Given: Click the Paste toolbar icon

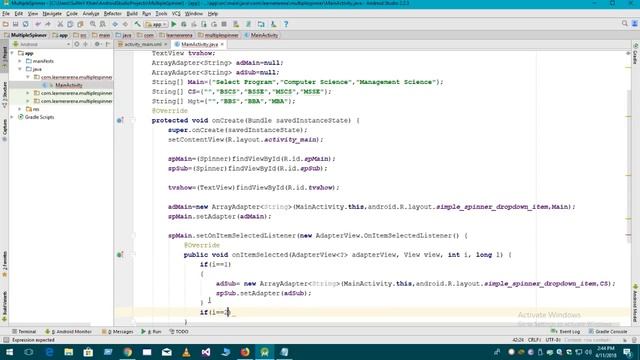Looking at the screenshot, I should (80, 24).
